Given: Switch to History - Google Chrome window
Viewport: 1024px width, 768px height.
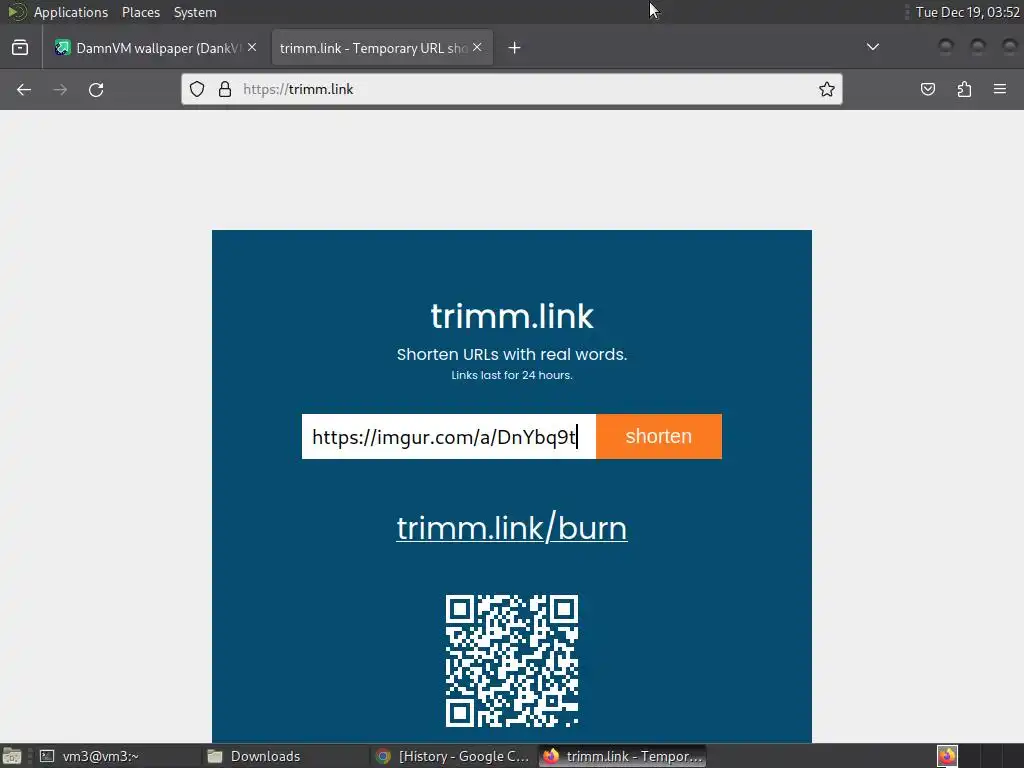Looking at the screenshot, I should coord(453,756).
